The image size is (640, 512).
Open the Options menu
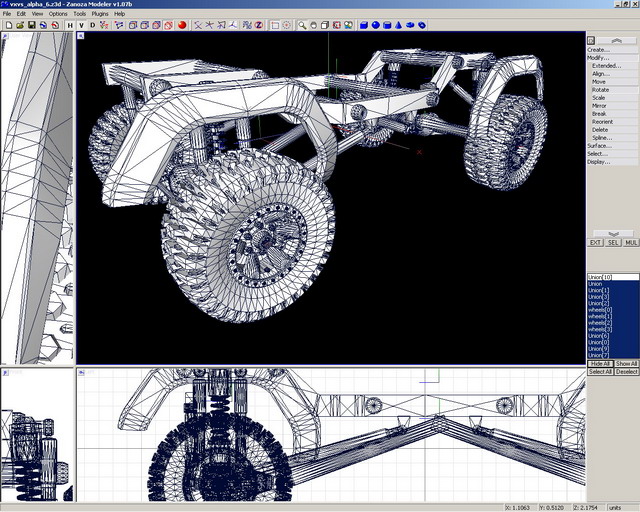(x=59, y=14)
